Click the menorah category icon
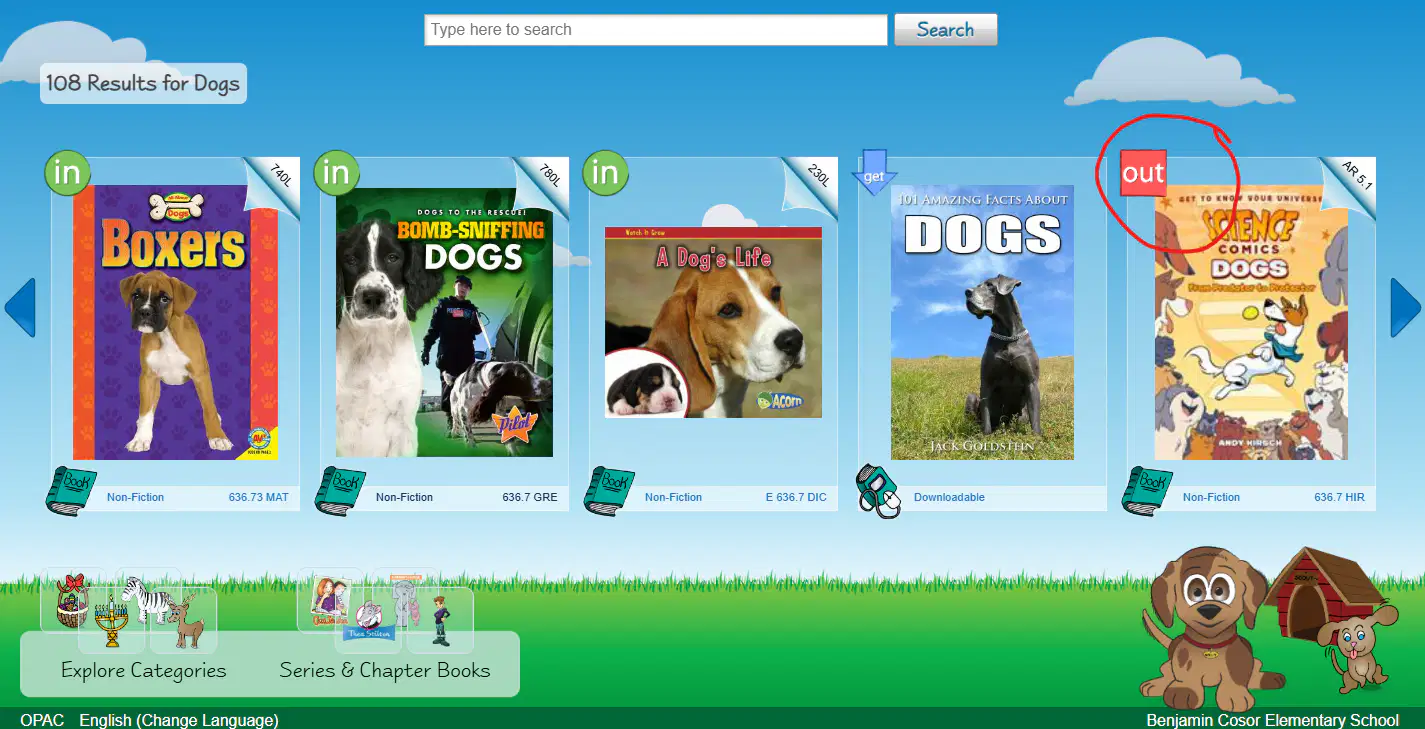Image resolution: width=1425 pixels, height=729 pixels. [111, 622]
